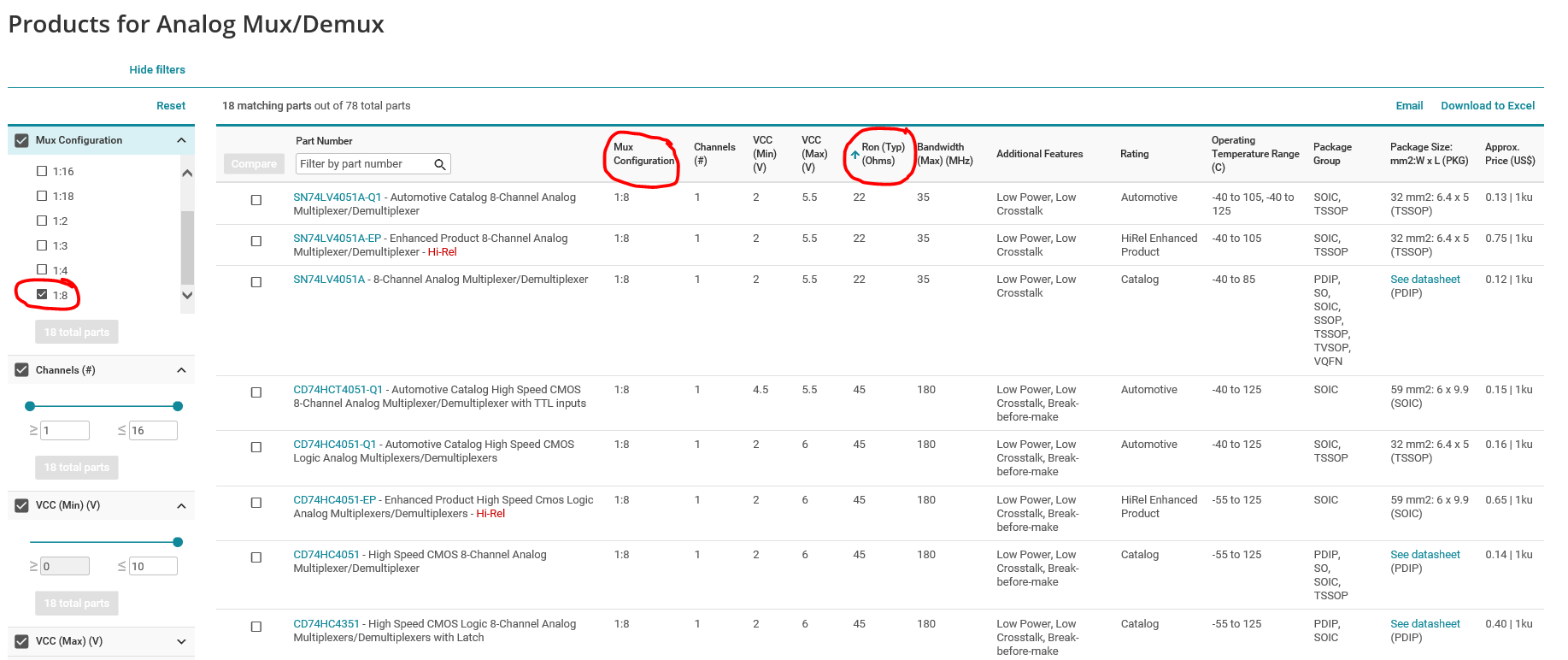Click the Hide filters link
This screenshot has width=1568, height=660.
[157, 70]
